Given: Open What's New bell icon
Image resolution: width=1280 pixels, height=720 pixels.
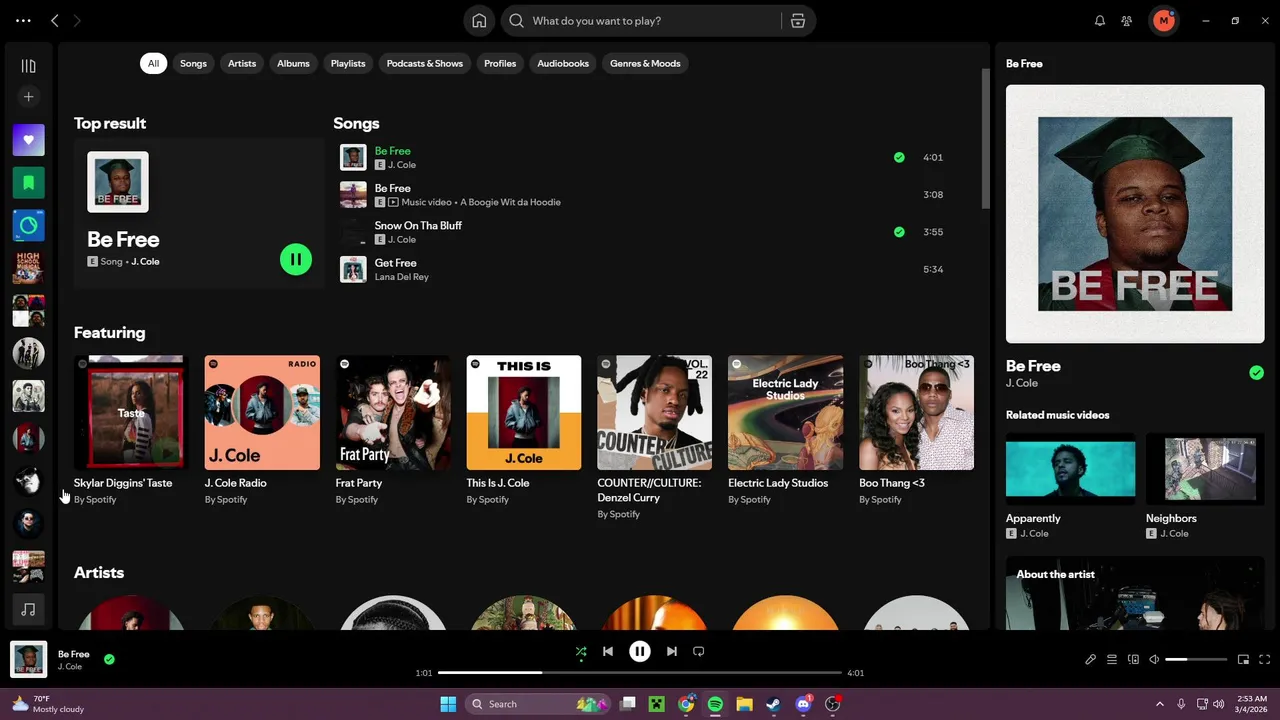Looking at the screenshot, I should coord(1100,21).
